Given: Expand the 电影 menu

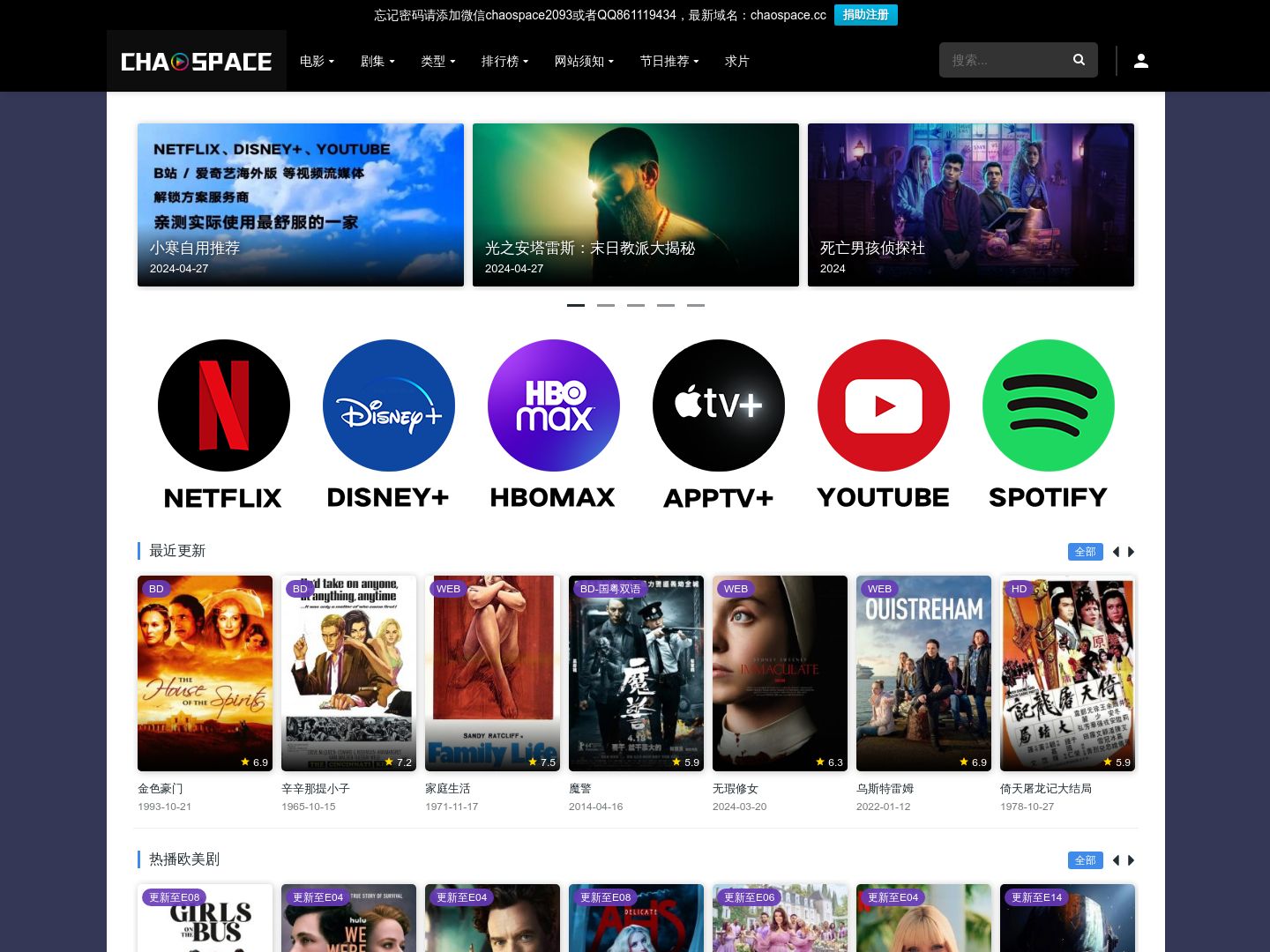Looking at the screenshot, I should (x=317, y=61).
